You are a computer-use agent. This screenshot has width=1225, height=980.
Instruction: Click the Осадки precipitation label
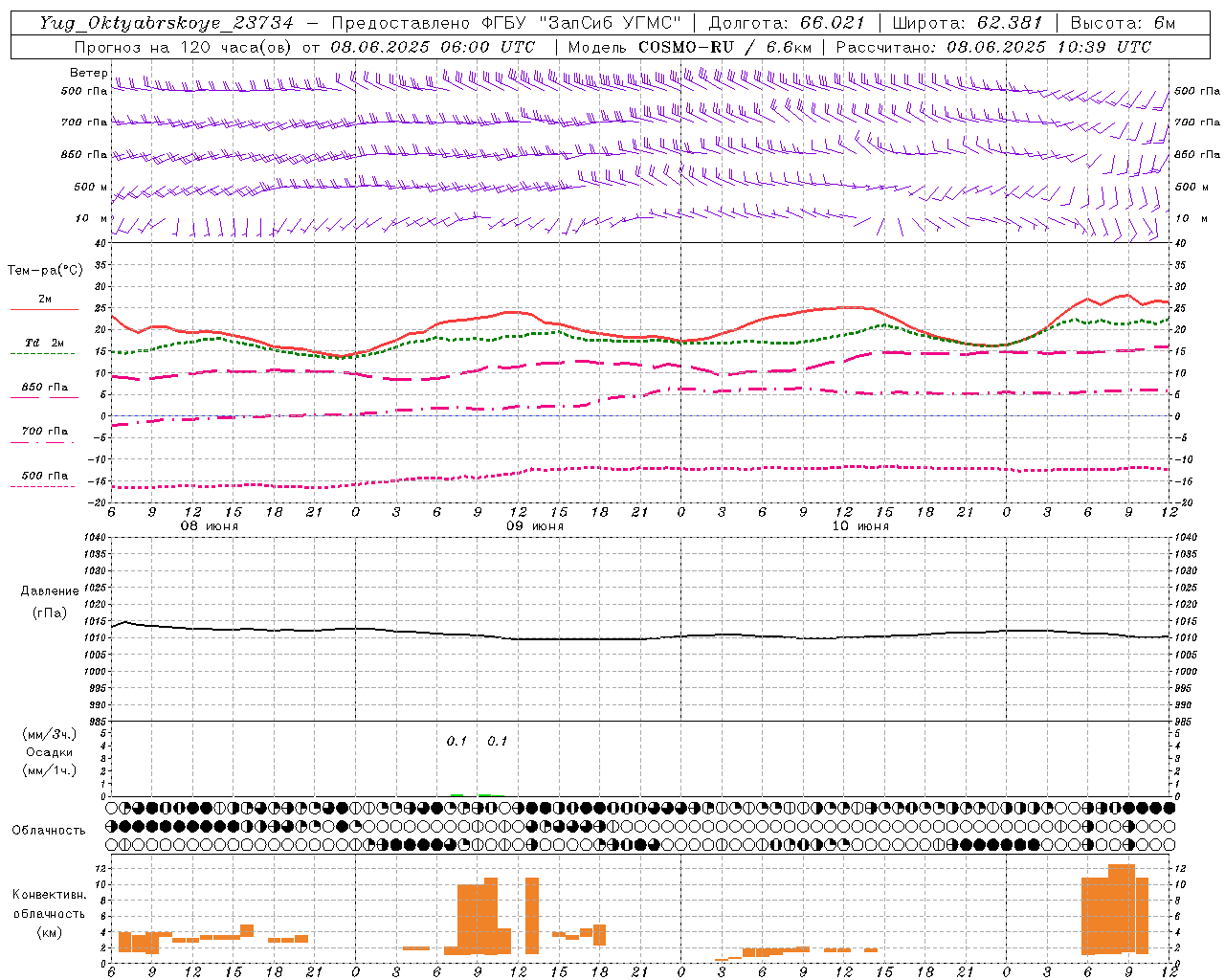coord(50,752)
